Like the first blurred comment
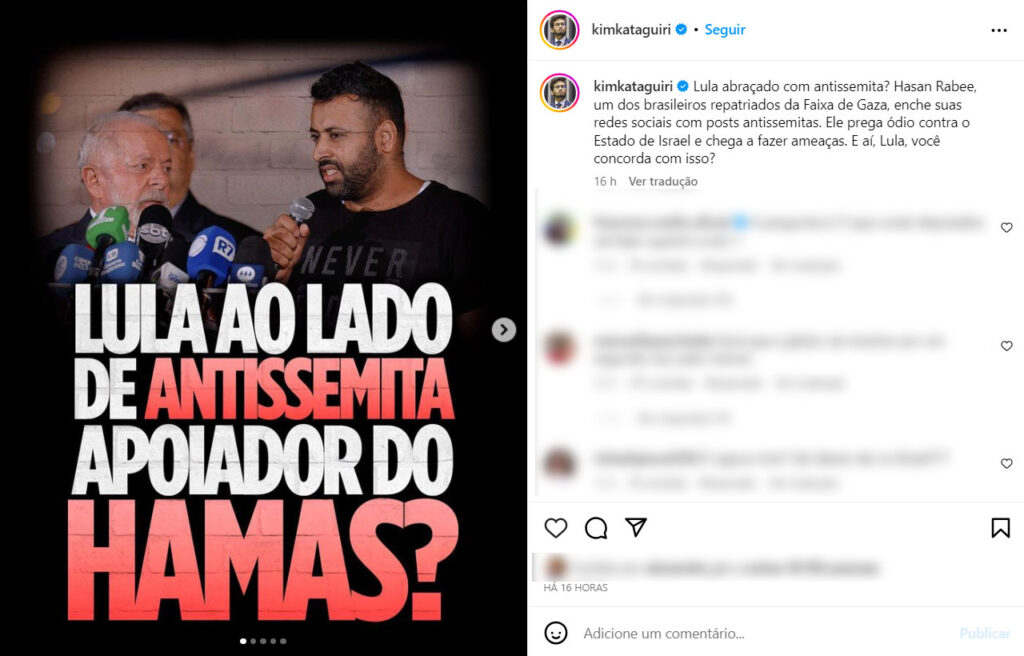1024x656 pixels. (x=1006, y=227)
